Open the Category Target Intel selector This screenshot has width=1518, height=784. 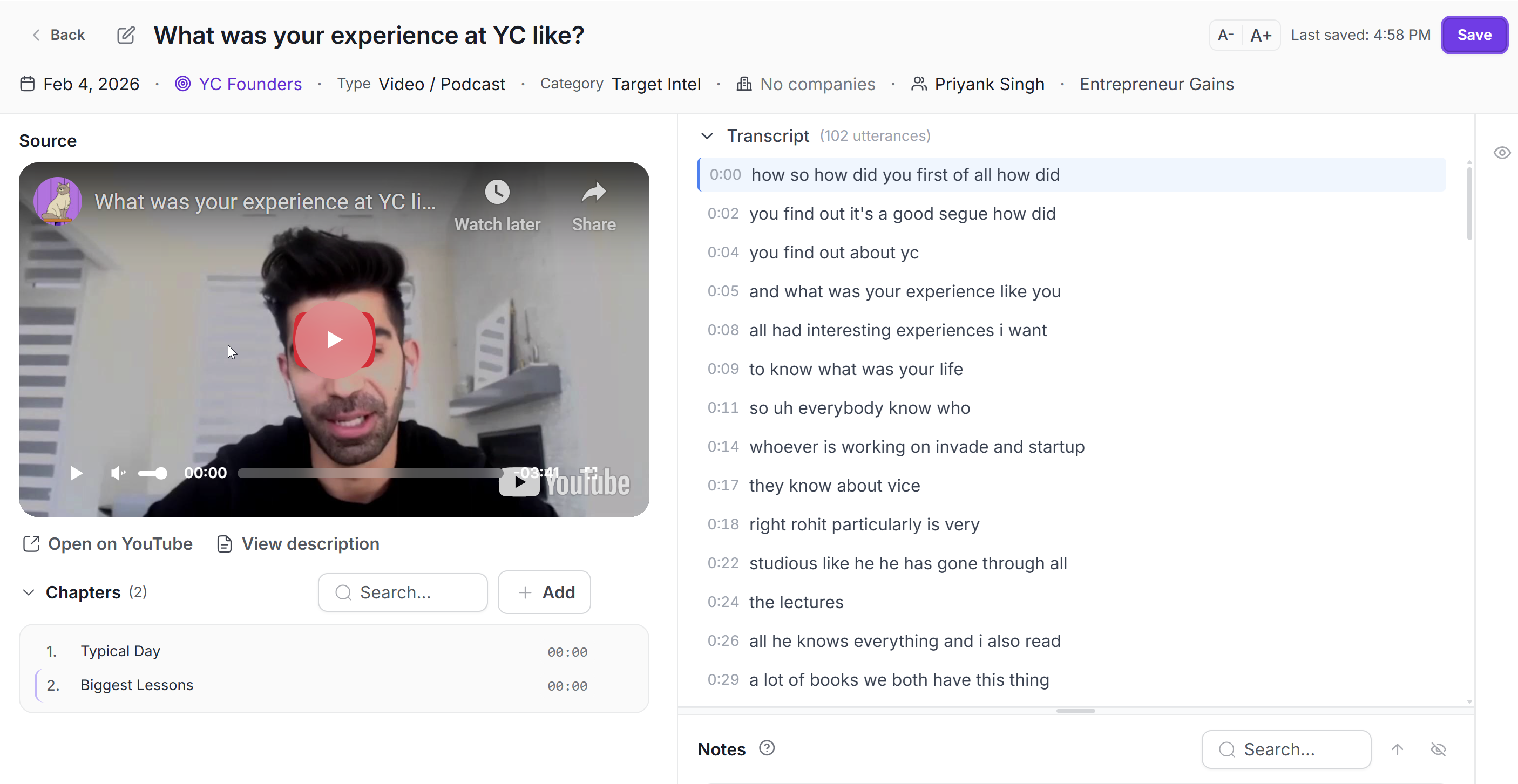coord(656,84)
